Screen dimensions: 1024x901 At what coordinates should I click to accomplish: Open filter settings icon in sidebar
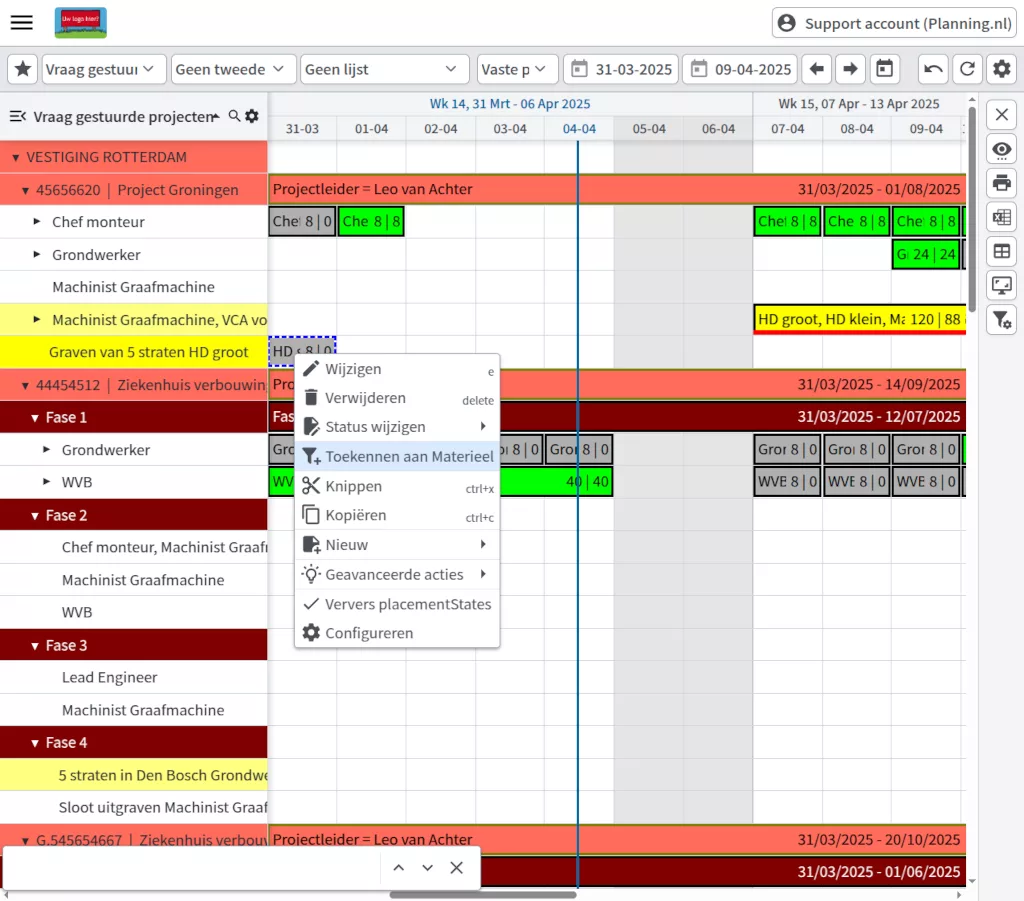1001,319
